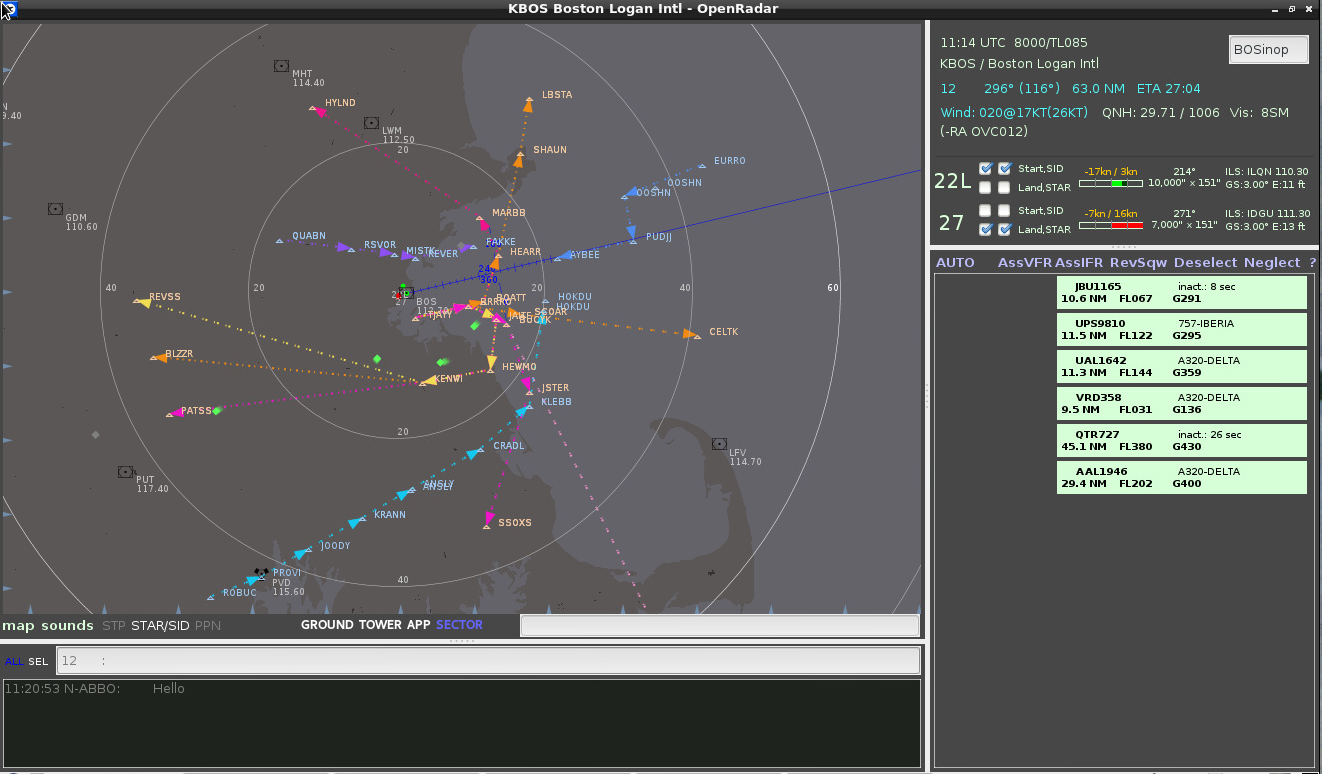This screenshot has width=1322, height=774.
Task: Enable runway 22L Land checkbox
Action: click(986, 187)
